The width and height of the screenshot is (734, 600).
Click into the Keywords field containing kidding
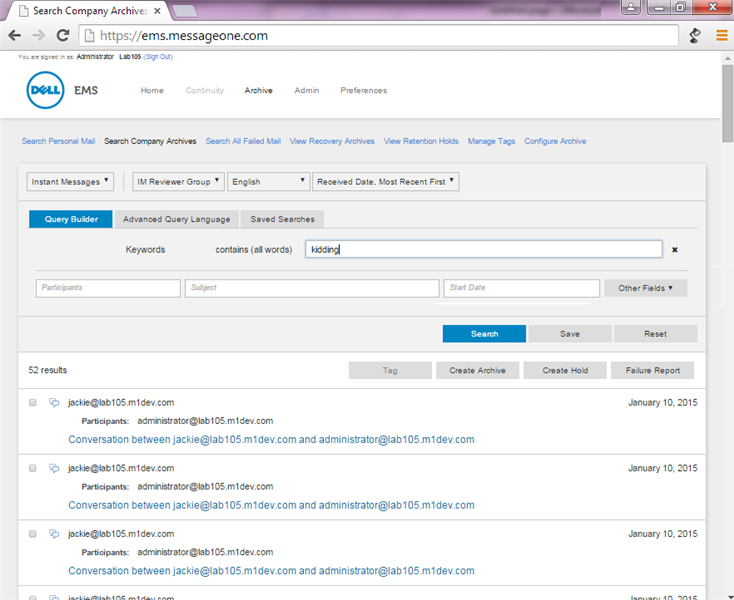[484, 249]
